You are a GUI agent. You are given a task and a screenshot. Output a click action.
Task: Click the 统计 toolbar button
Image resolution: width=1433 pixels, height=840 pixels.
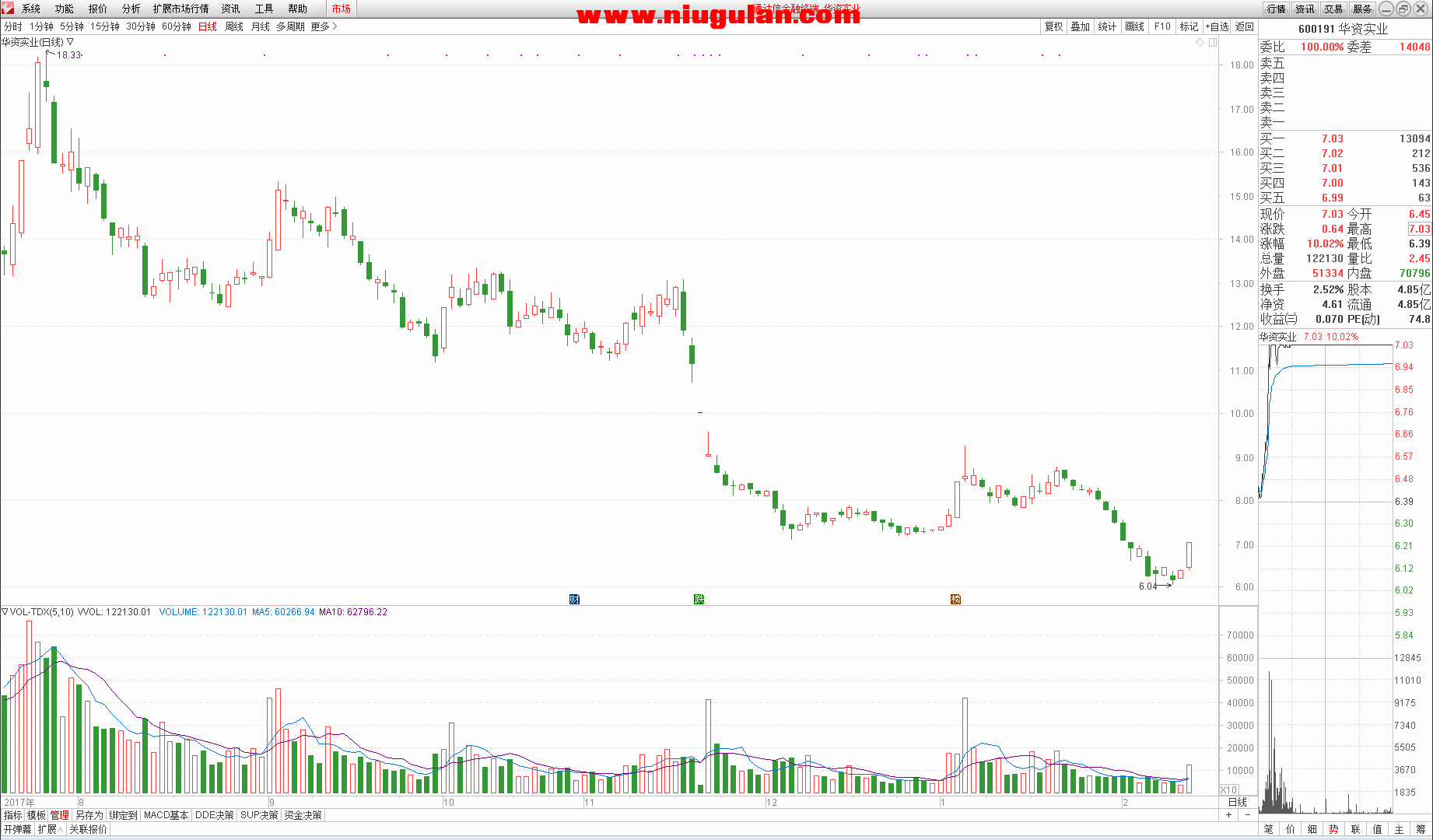coord(1108,26)
